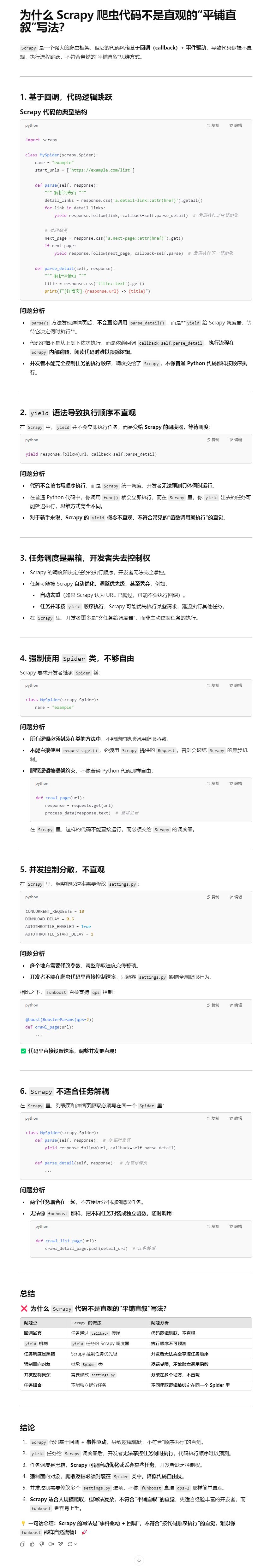Edit the crawl_page requests.get code block

point(236,784)
